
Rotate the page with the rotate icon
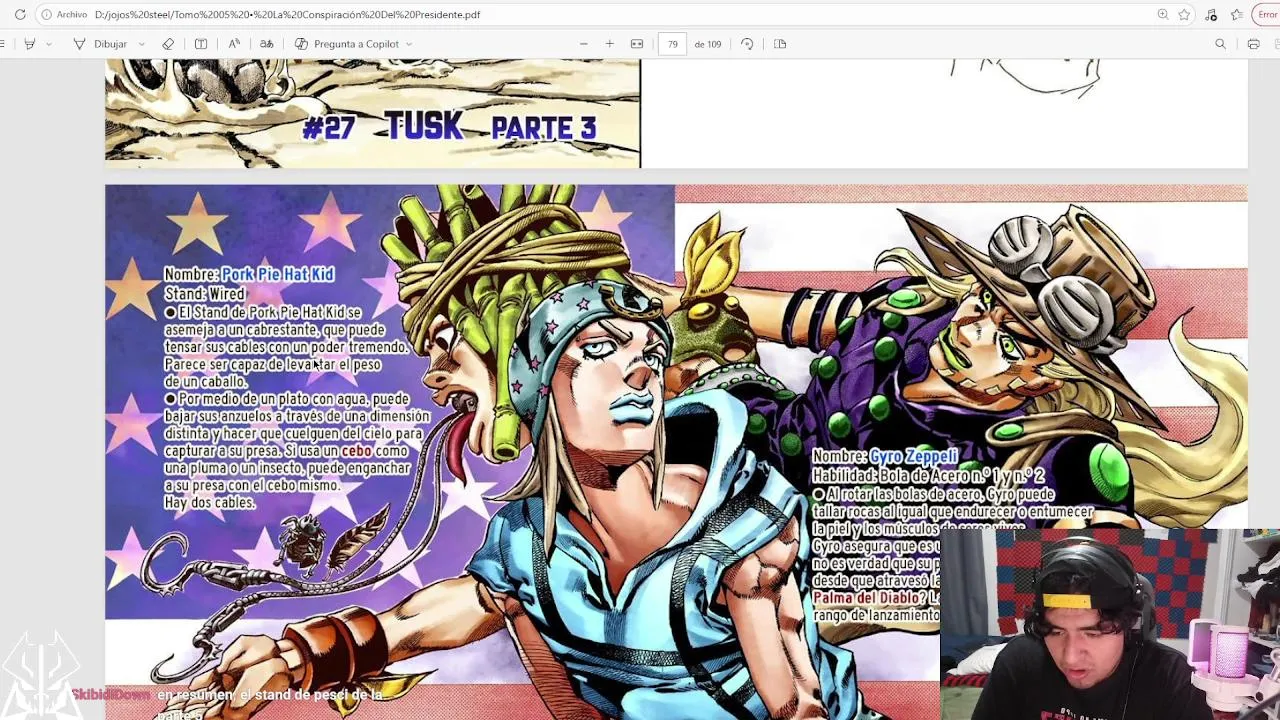click(747, 44)
